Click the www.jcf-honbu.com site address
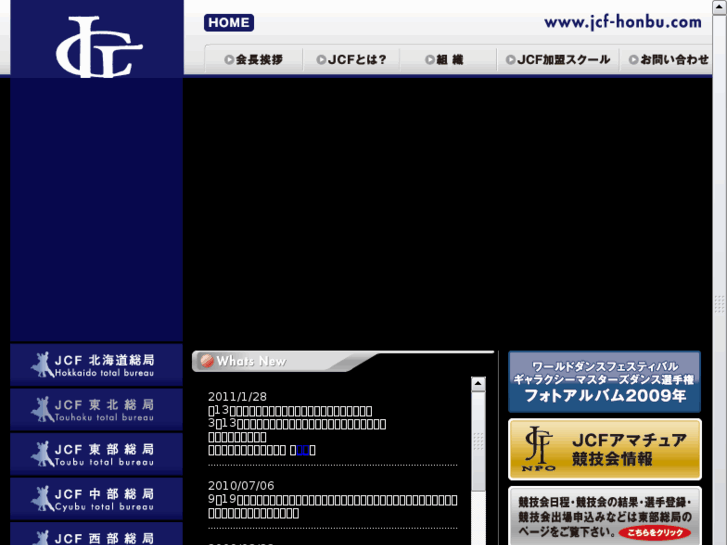Image resolution: width=727 pixels, height=545 pixels. pyautogui.click(x=623, y=22)
